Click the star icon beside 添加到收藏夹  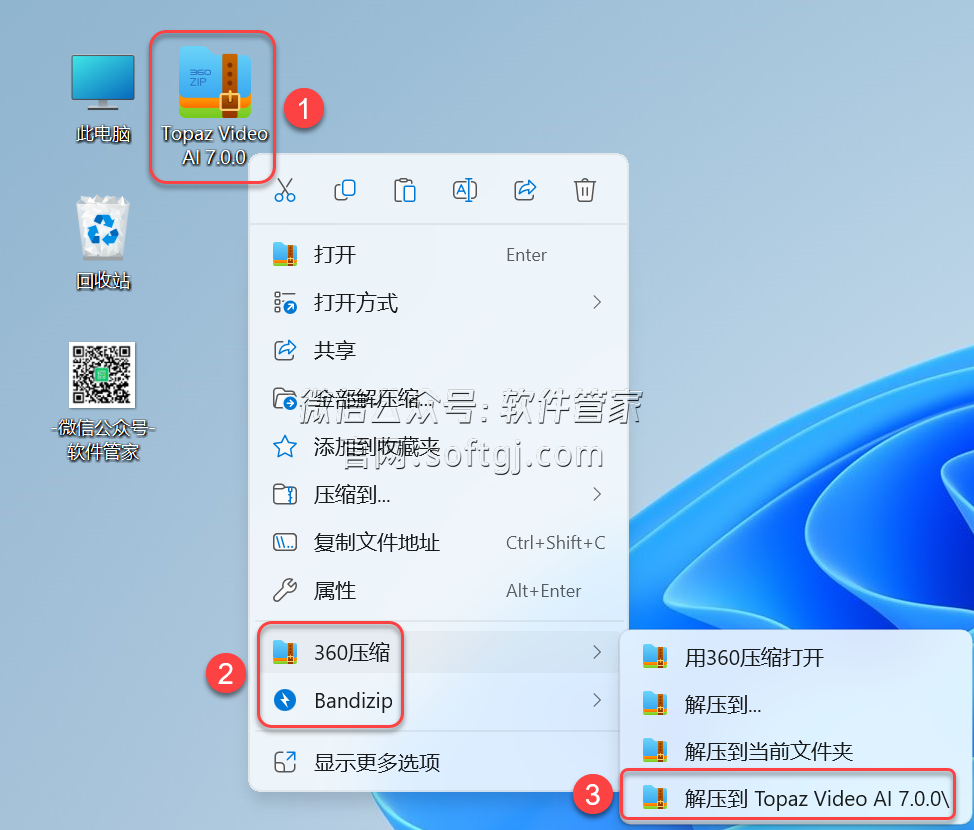point(285,446)
